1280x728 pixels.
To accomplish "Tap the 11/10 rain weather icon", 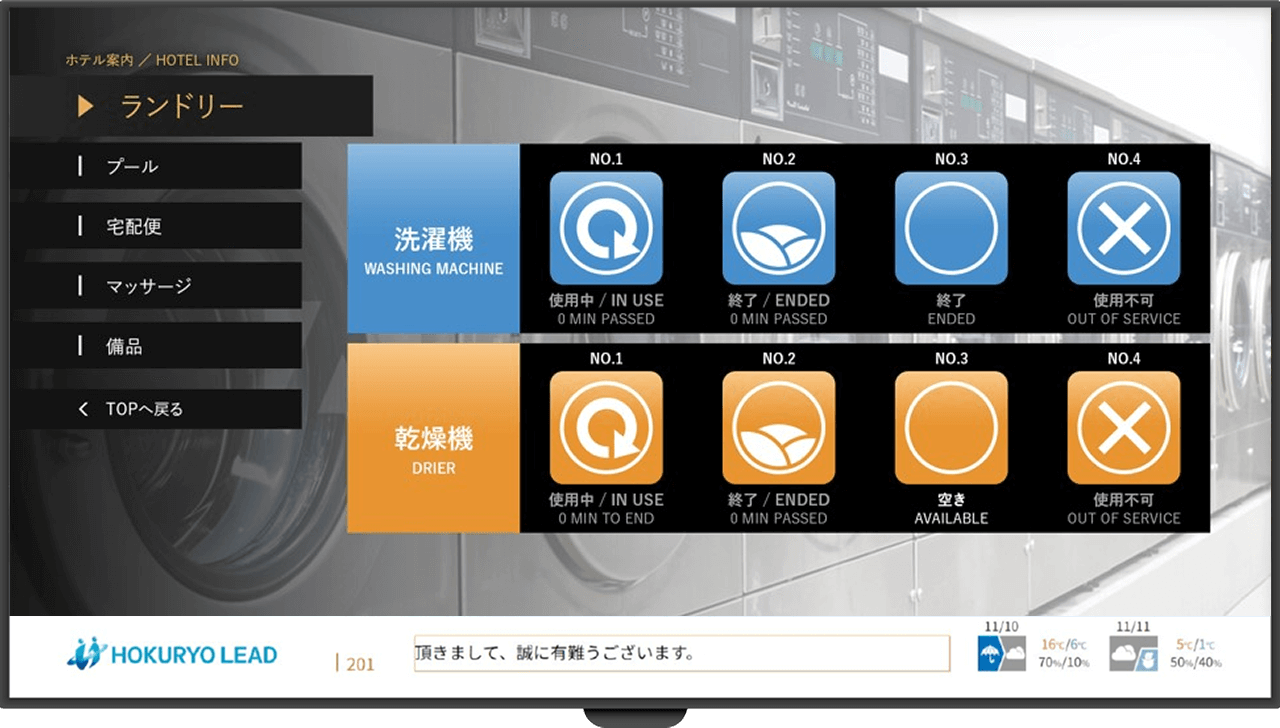I will click(x=1001, y=655).
